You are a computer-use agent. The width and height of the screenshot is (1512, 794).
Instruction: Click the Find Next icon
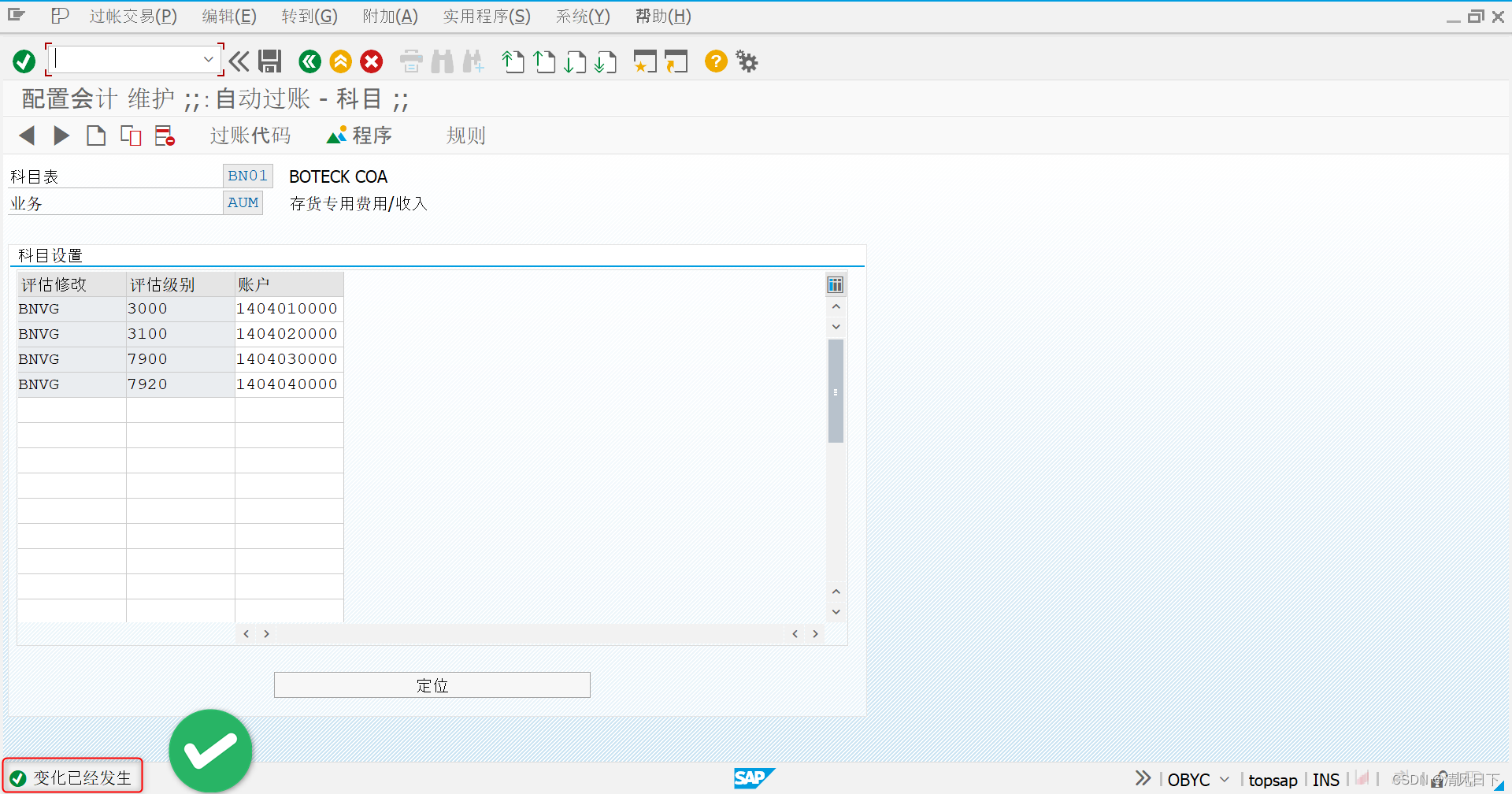473,61
